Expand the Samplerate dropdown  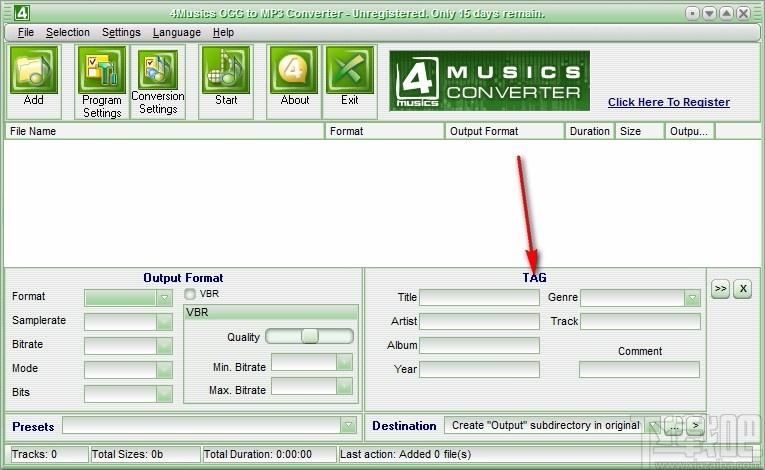[164, 322]
